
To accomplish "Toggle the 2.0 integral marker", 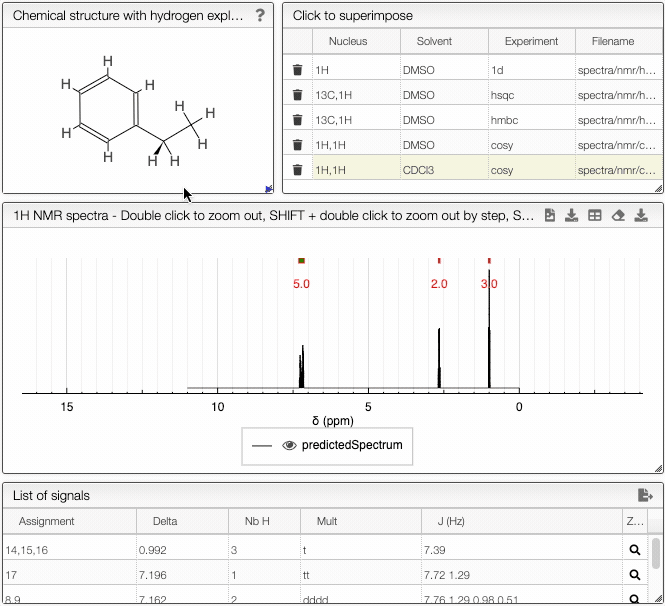I will pos(439,261).
